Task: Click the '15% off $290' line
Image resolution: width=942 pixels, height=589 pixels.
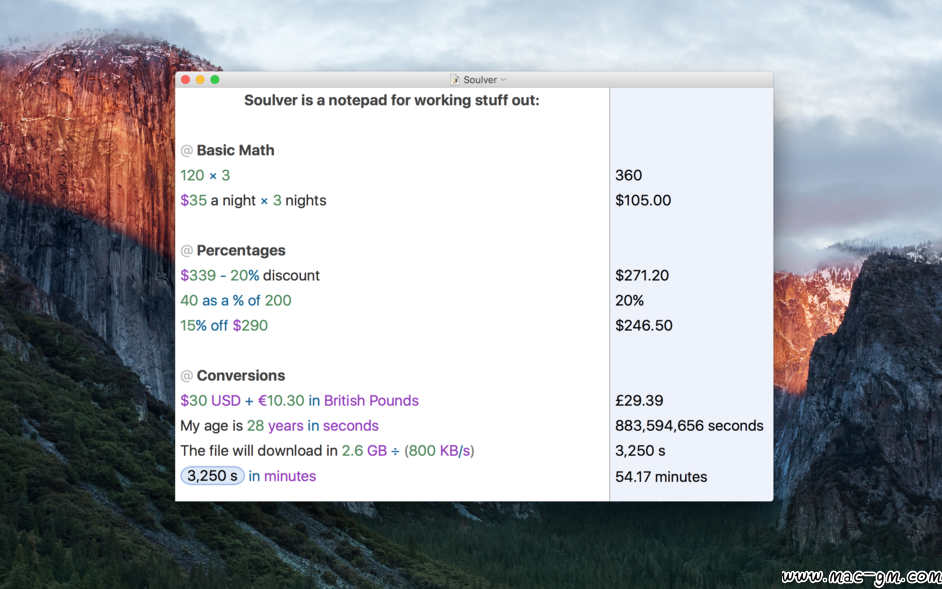Action: coord(224,326)
